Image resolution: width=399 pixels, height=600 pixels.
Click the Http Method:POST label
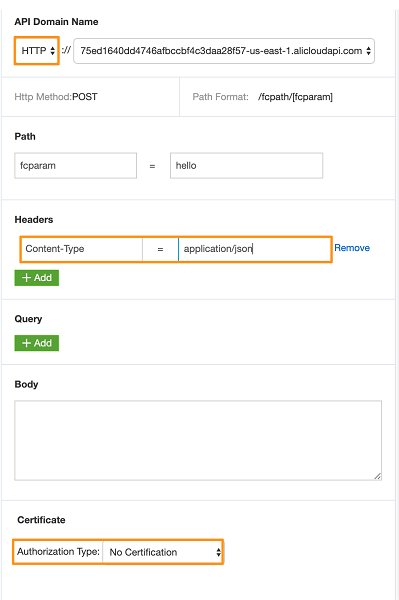[56, 97]
